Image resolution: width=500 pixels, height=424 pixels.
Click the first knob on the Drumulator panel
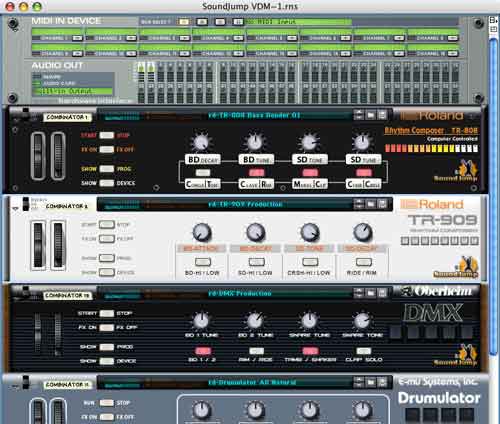click(202, 410)
